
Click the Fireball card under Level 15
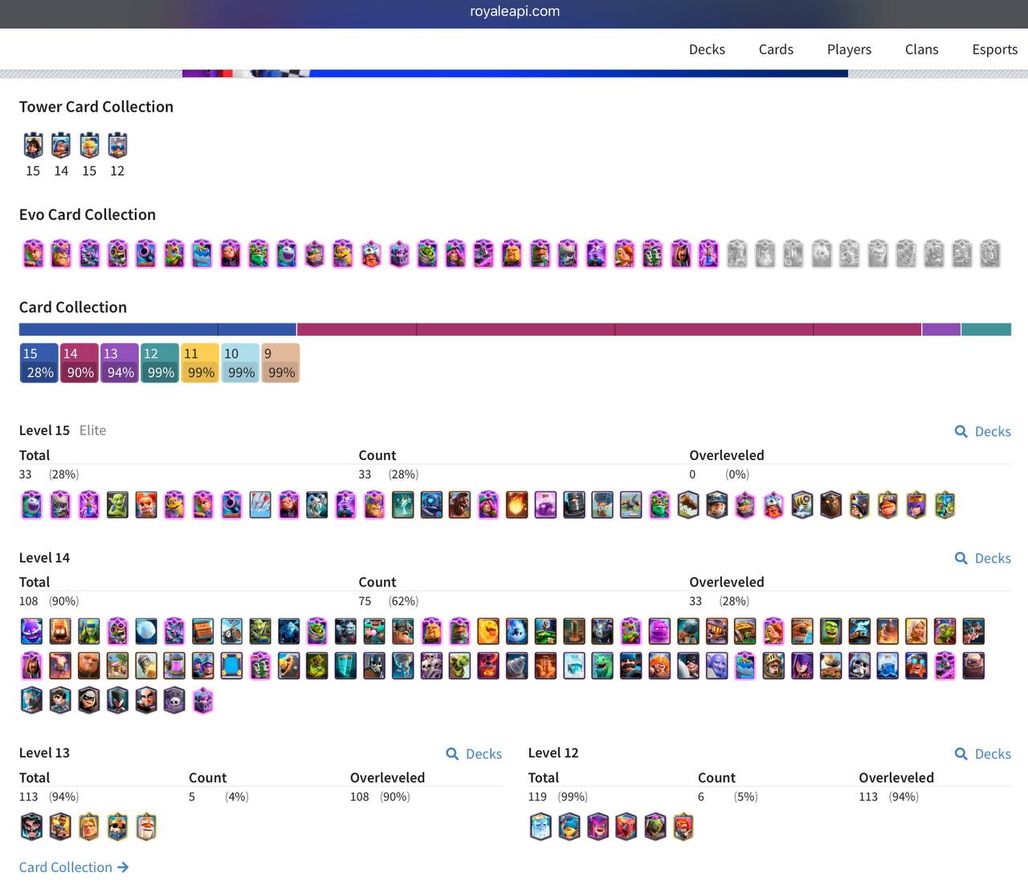pos(517,505)
